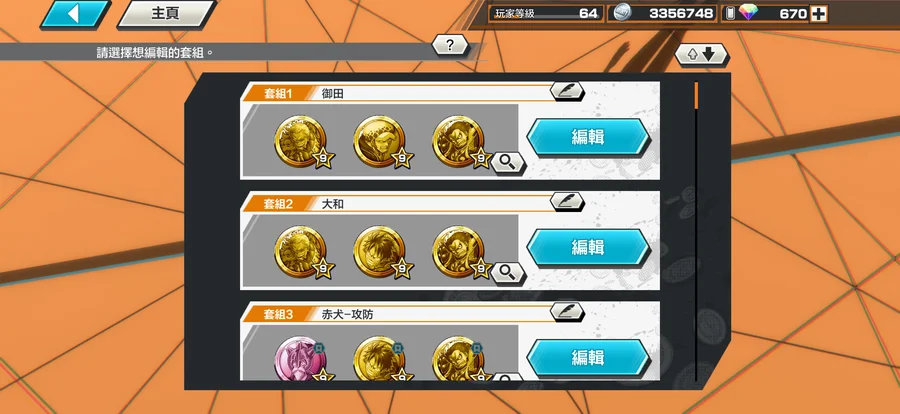View set 1 details with magnifier icon

[508, 164]
